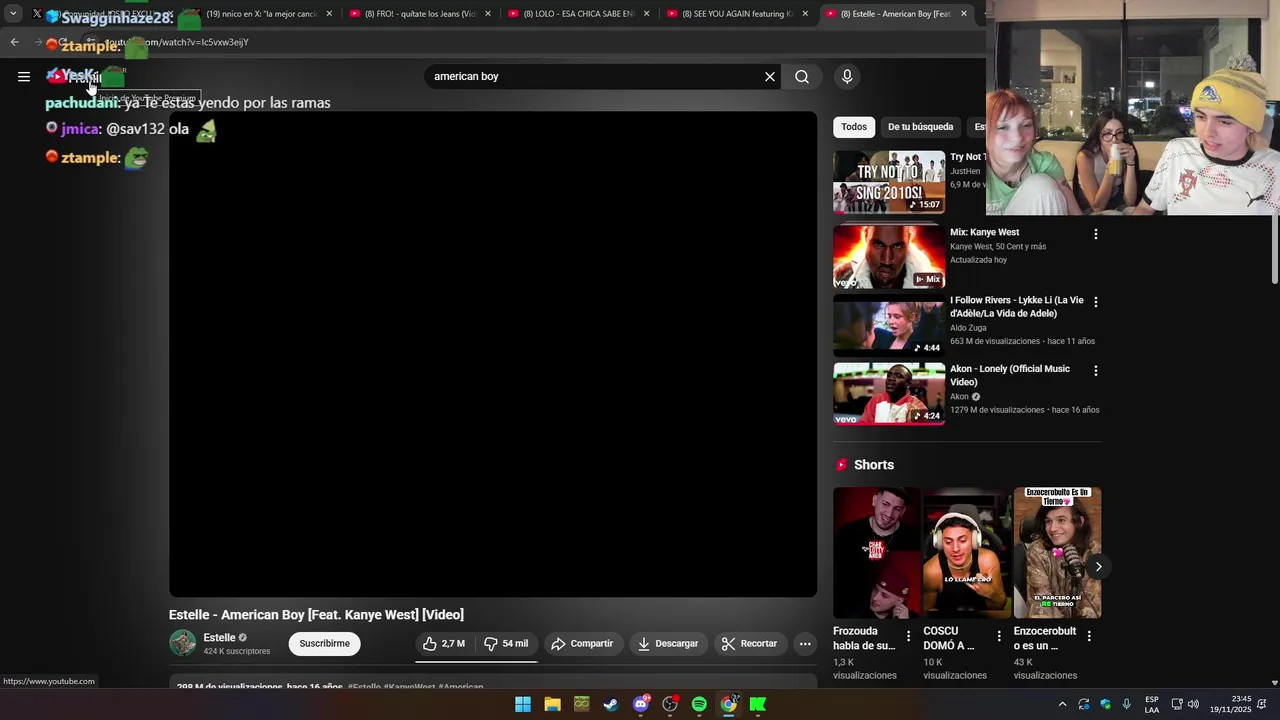Viewport: 1280px width, 720px height.
Task: Click the Akon - Lonely title
Action: (x=1010, y=375)
